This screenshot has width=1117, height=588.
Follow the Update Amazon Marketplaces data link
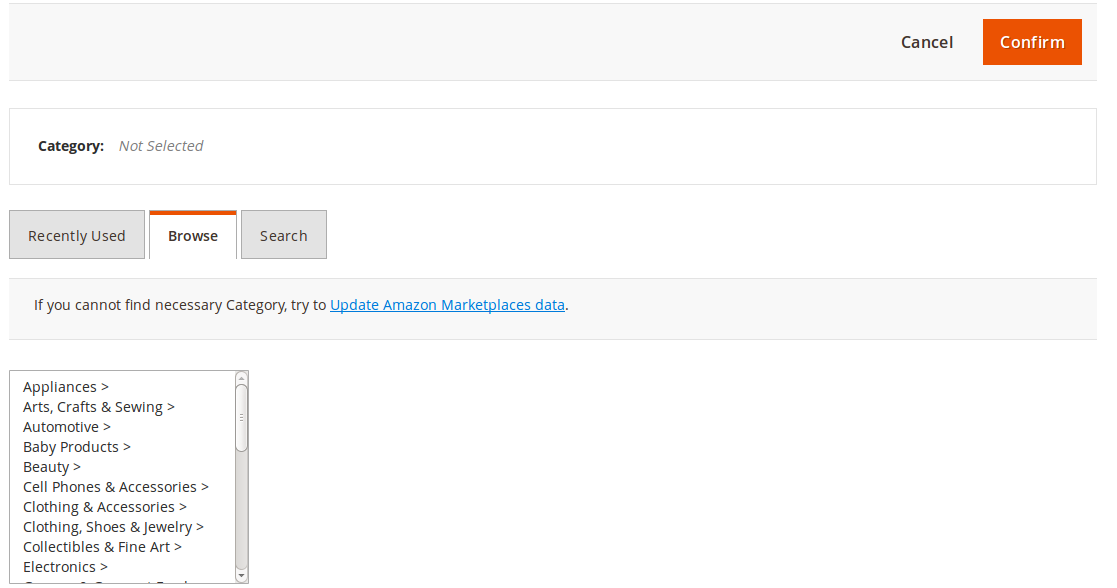[x=447, y=305]
